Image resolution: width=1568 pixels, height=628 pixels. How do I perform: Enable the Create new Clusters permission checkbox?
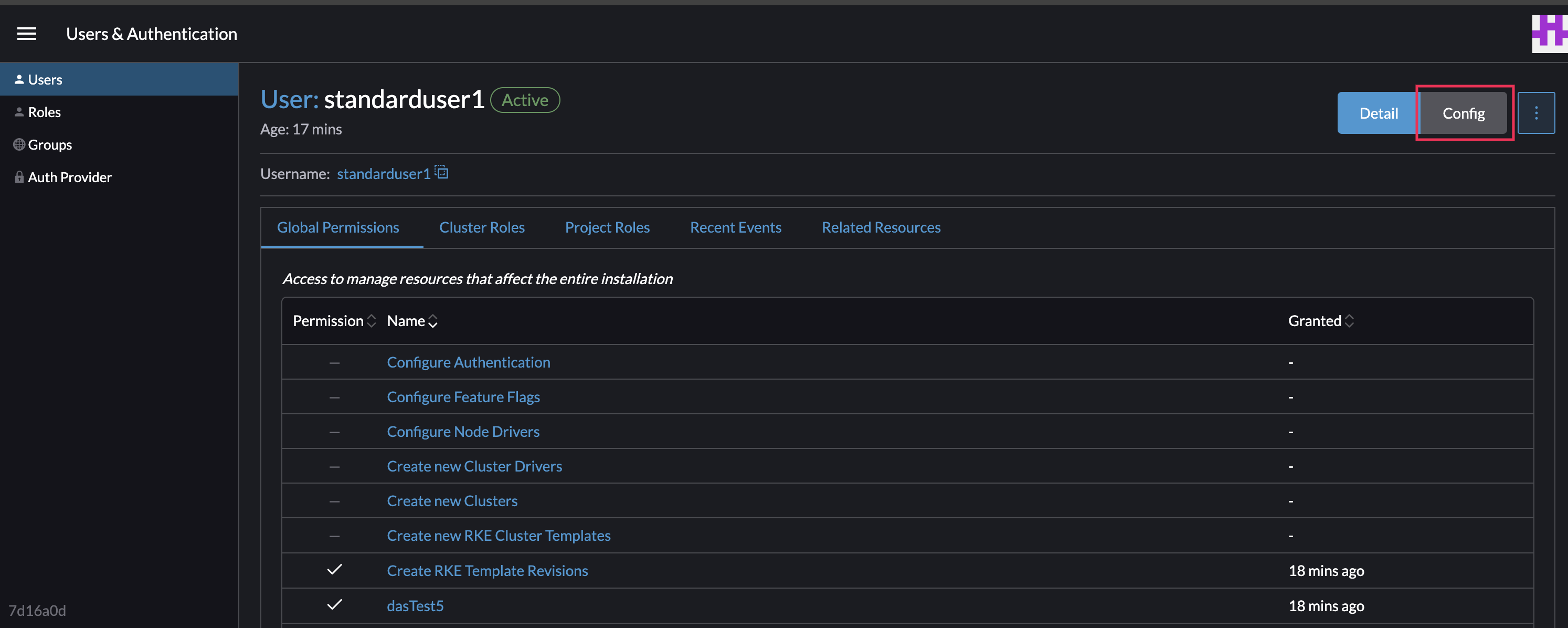[334, 501]
